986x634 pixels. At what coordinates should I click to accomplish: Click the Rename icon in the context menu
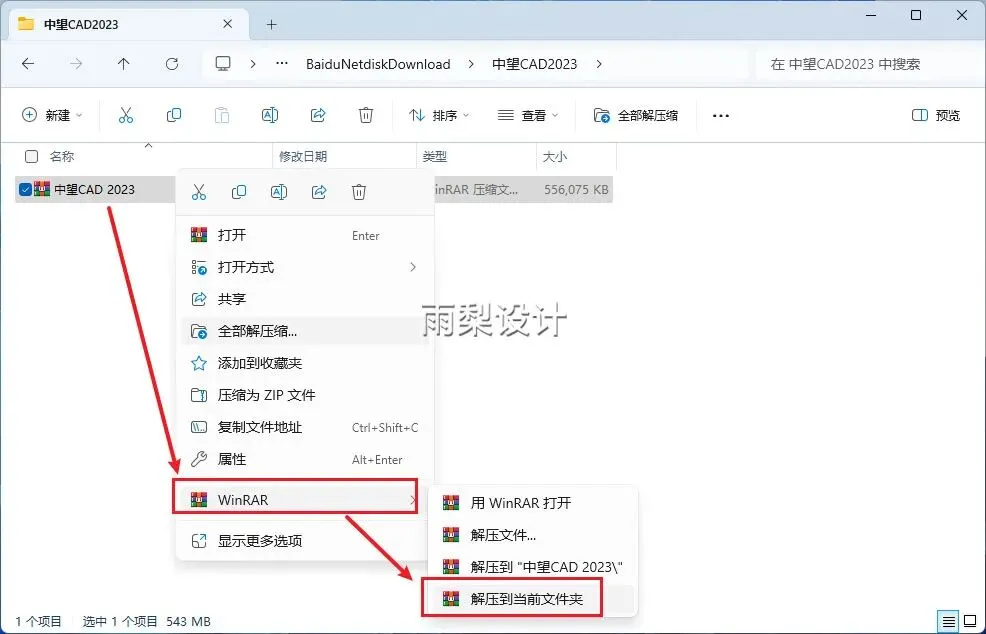point(279,192)
